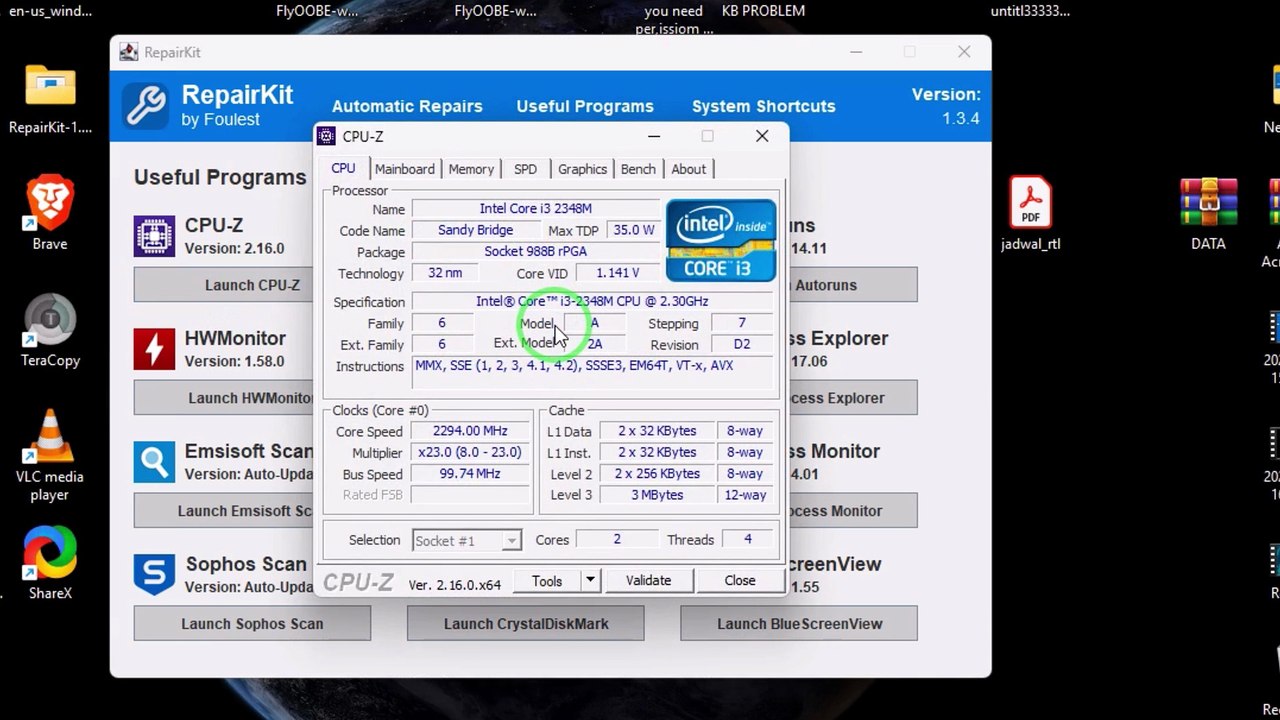Viewport: 1280px width, 720px height.
Task: Click the Emsisoft Scan magnifier icon
Action: click(154, 462)
